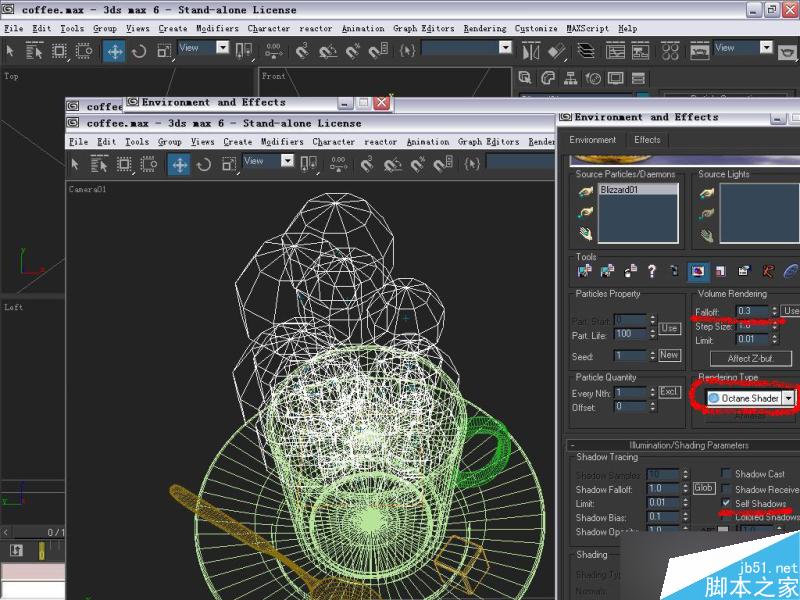Click Use button beside Falloff
Viewport: 800px width, 600px height.
[x=791, y=311]
